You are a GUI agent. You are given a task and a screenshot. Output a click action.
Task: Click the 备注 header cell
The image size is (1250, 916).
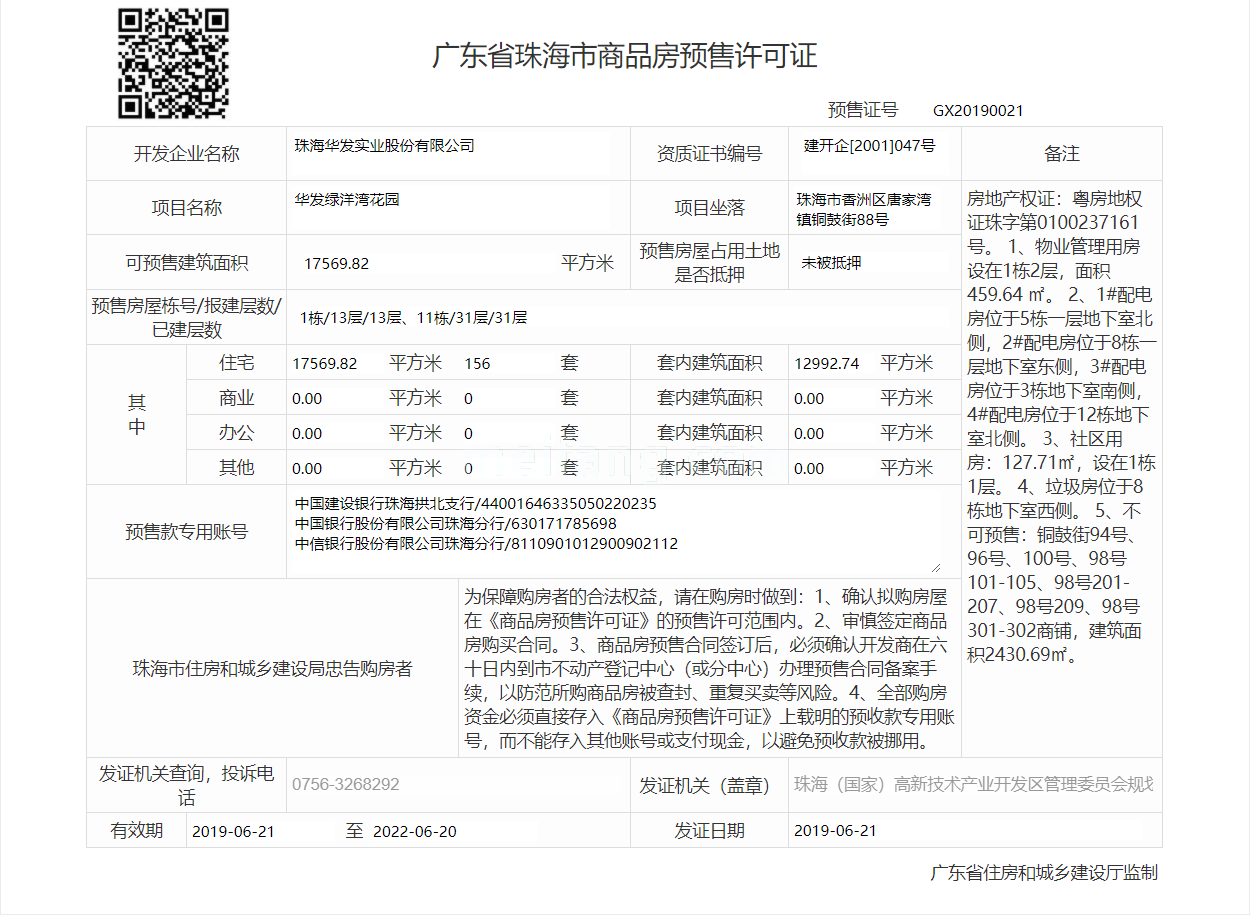point(1062,154)
